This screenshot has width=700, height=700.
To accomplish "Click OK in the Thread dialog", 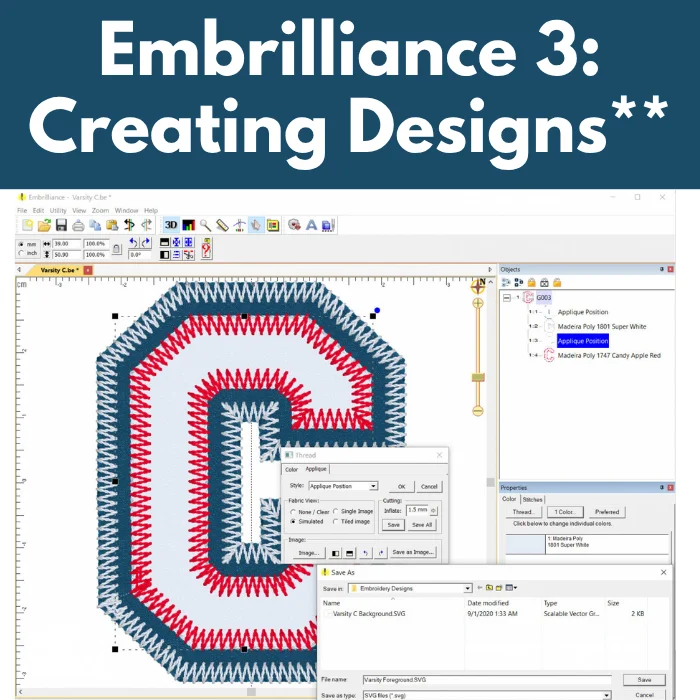I will 401,487.
